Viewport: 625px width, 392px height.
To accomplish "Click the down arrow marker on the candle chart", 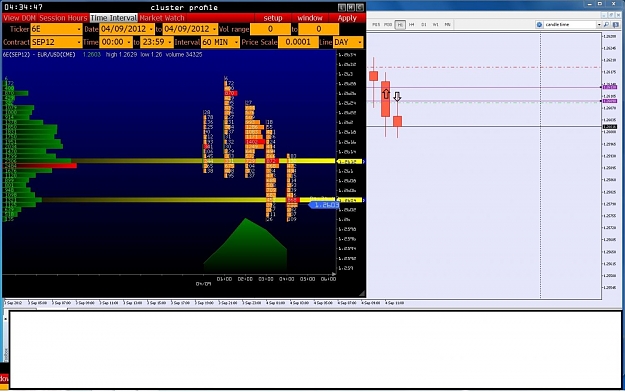I will 397,97.
